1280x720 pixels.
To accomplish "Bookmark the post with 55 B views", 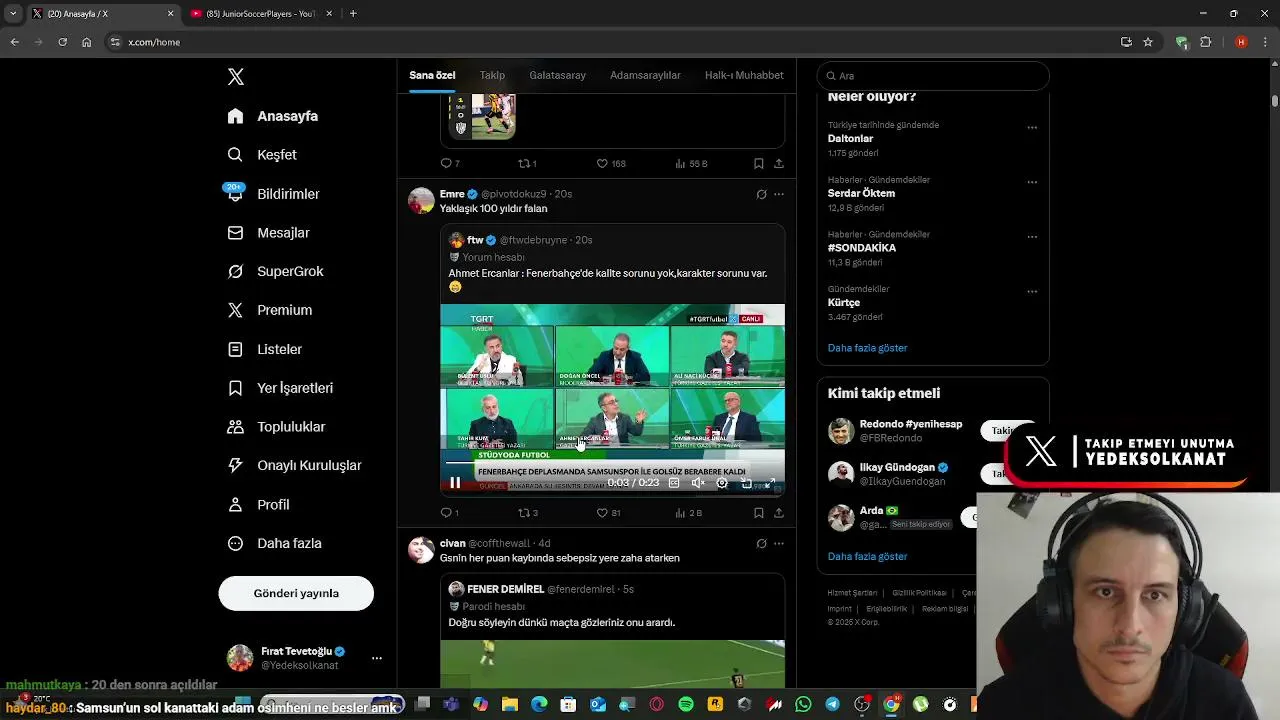I will coord(759,163).
